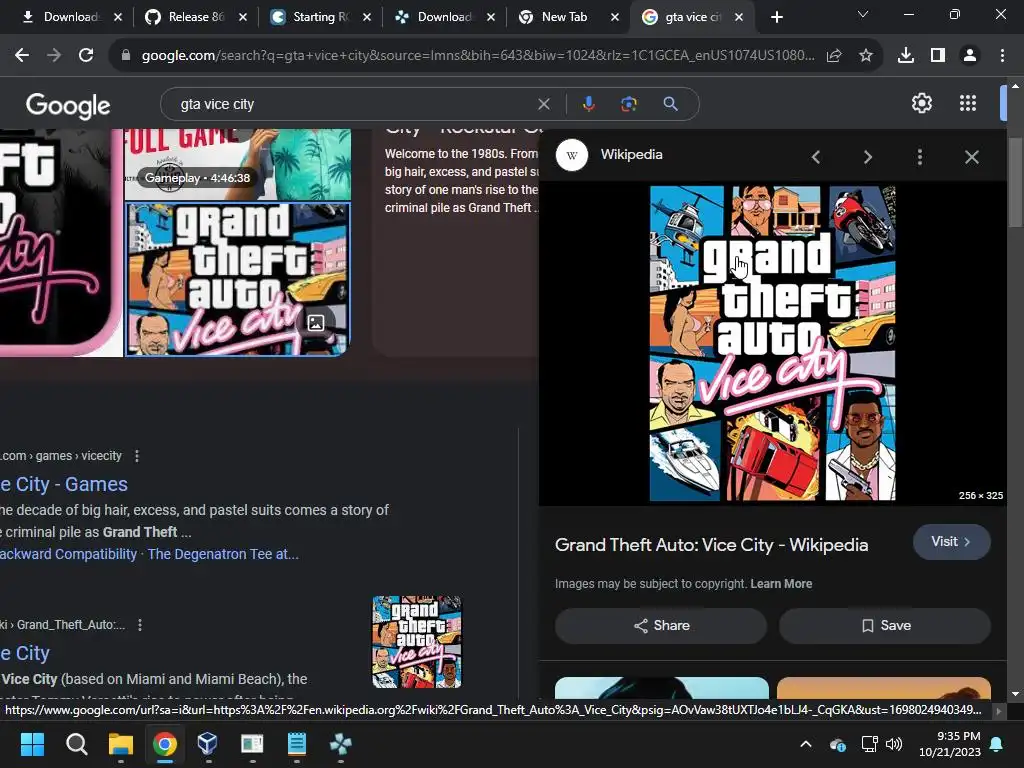Open more options in the Wikipedia image panel
This screenshot has height=768, width=1024.
tap(920, 157)
